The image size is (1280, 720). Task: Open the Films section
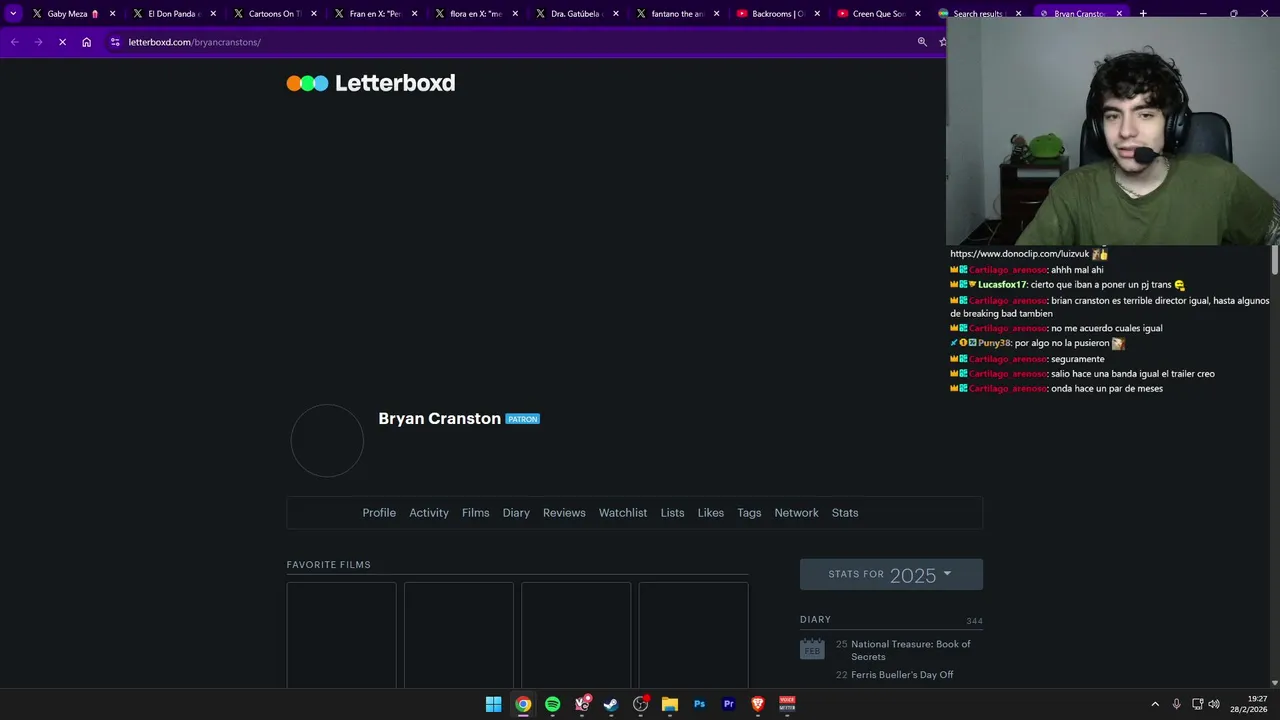[476, 513]
